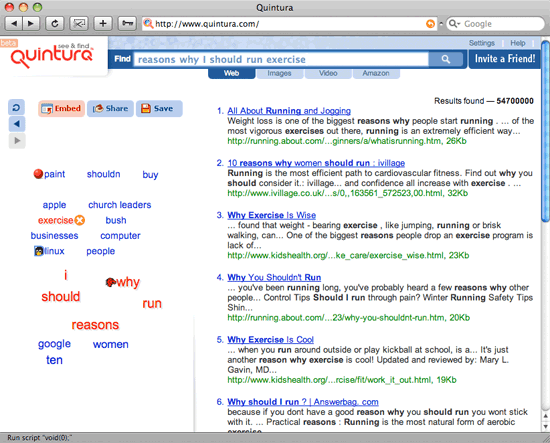Click the Share button

[110, 108]
